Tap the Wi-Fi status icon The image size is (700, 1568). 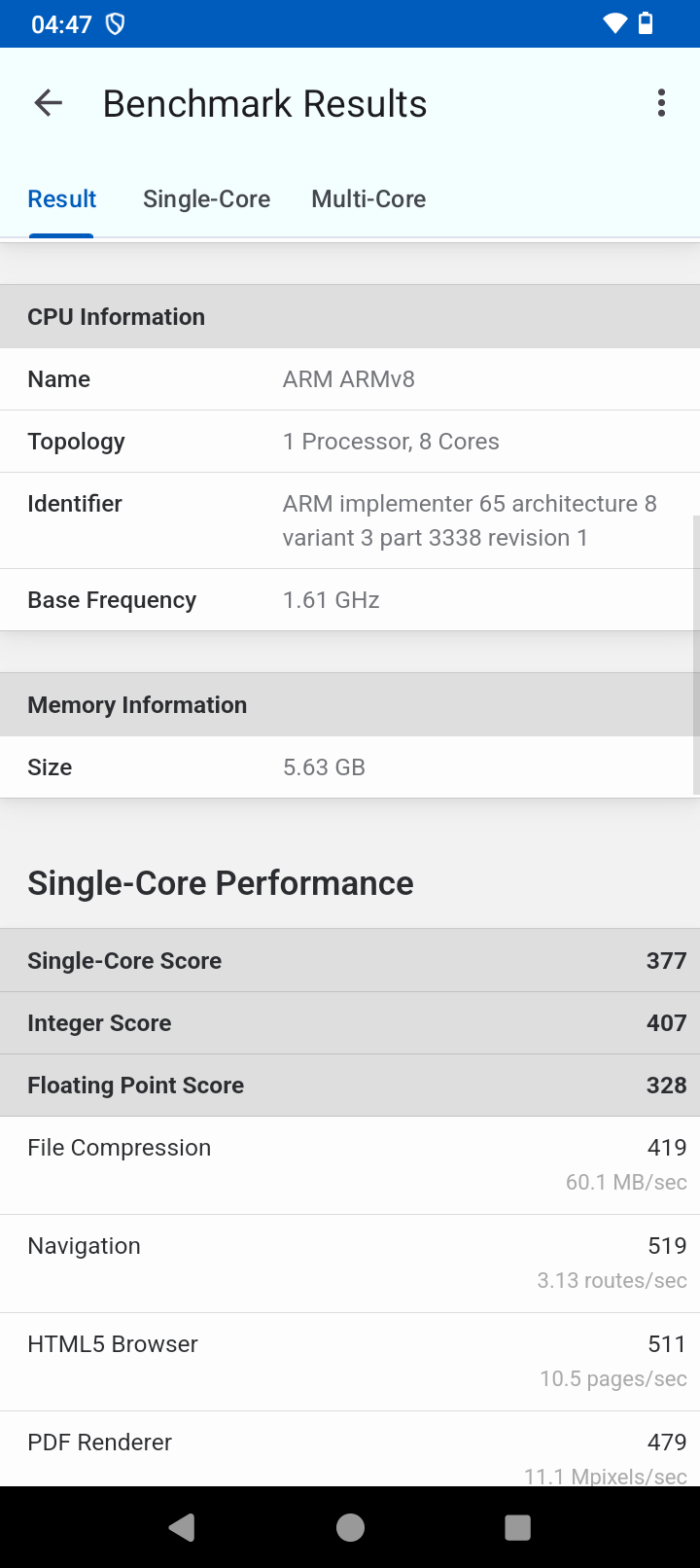click(x=614, y=23)
